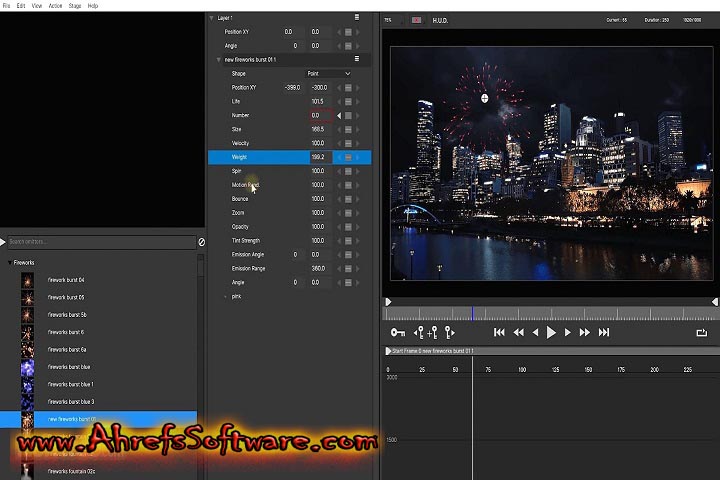Click the playback range start marker

click(388, 302)
